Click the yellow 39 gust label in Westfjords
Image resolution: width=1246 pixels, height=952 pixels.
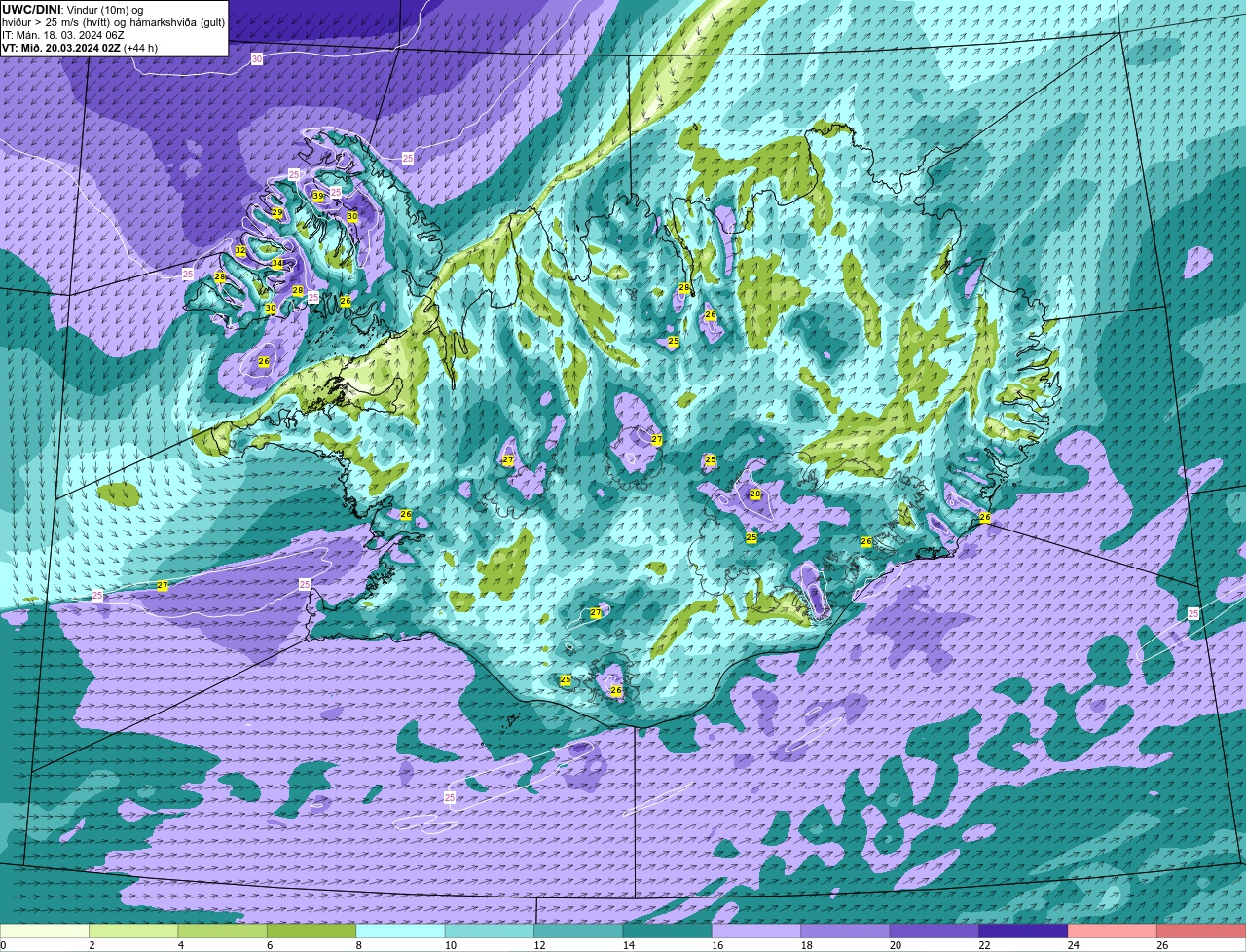tap(318, 196)
